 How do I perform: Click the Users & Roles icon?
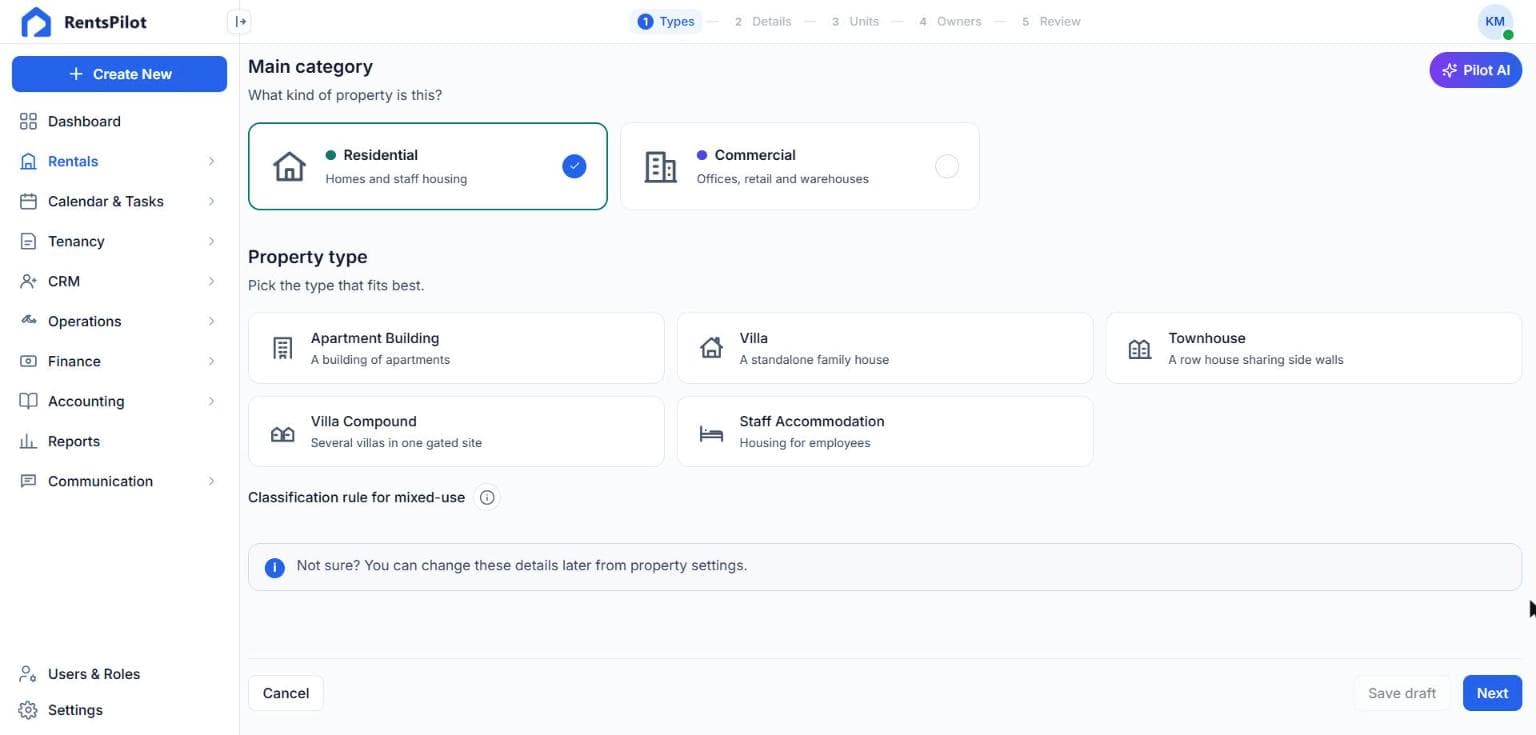[x=28, y=674]
